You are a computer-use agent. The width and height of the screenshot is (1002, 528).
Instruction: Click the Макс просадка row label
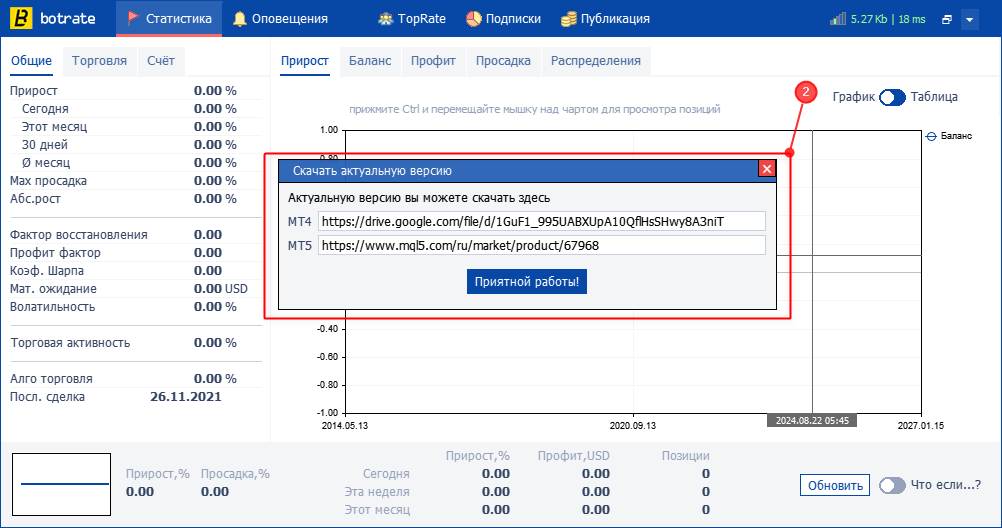pos(48,181)
